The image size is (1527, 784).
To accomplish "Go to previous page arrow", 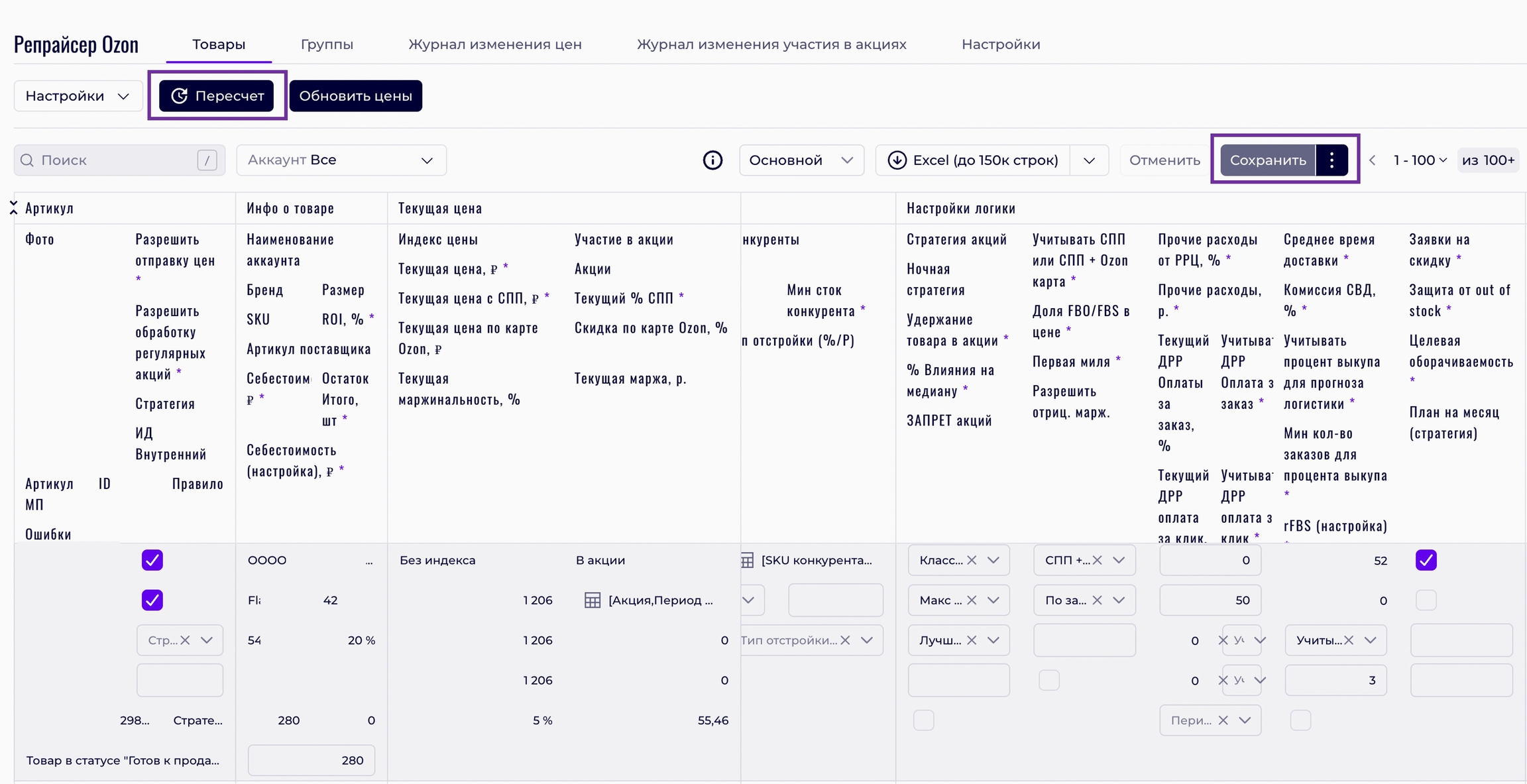I will click(1373, 160).
